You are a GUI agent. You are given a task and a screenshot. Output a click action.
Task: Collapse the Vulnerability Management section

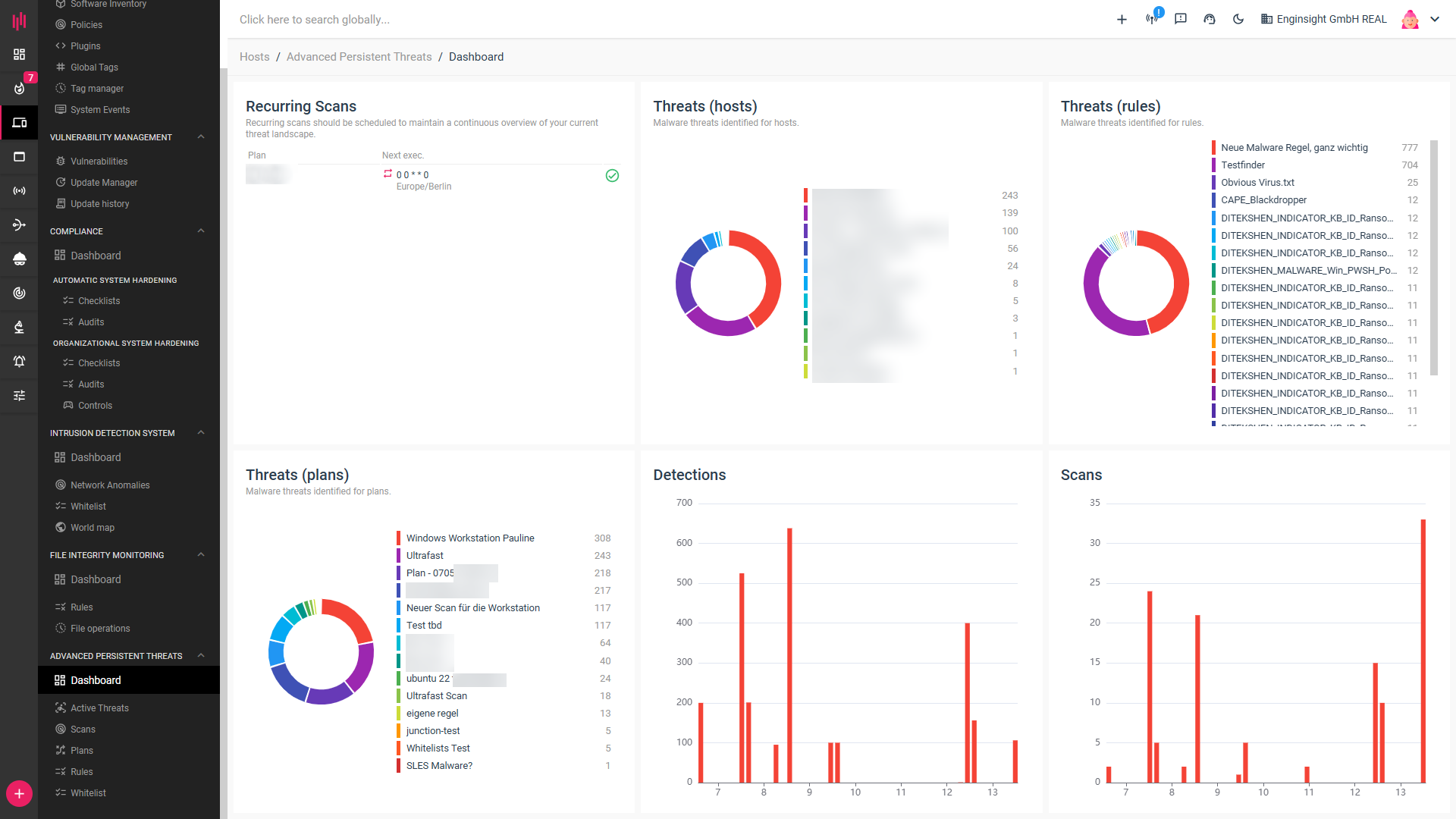pos(201,137)
